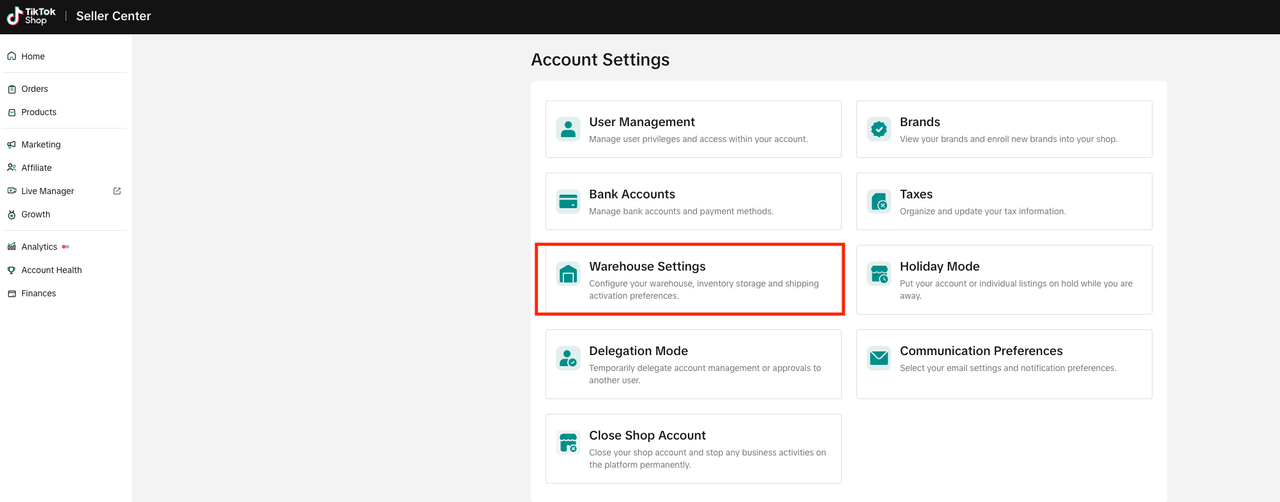The image size is (1280, 502).
Task: Select Marketing in the sidebar
Action: (41, 145)
